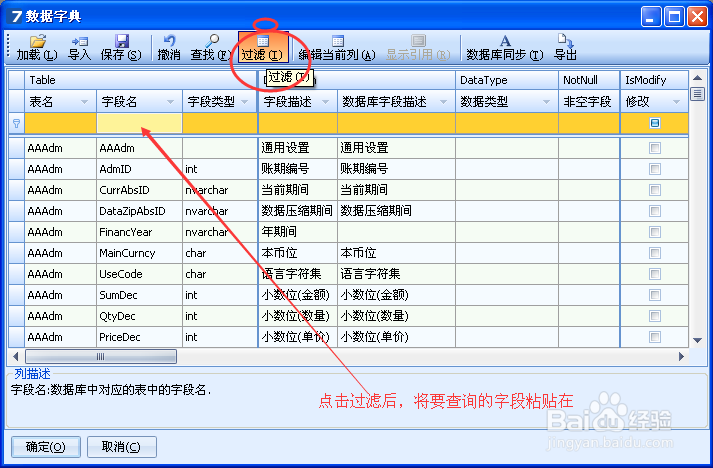Click the 表名 filter input cell

[60, 123]
